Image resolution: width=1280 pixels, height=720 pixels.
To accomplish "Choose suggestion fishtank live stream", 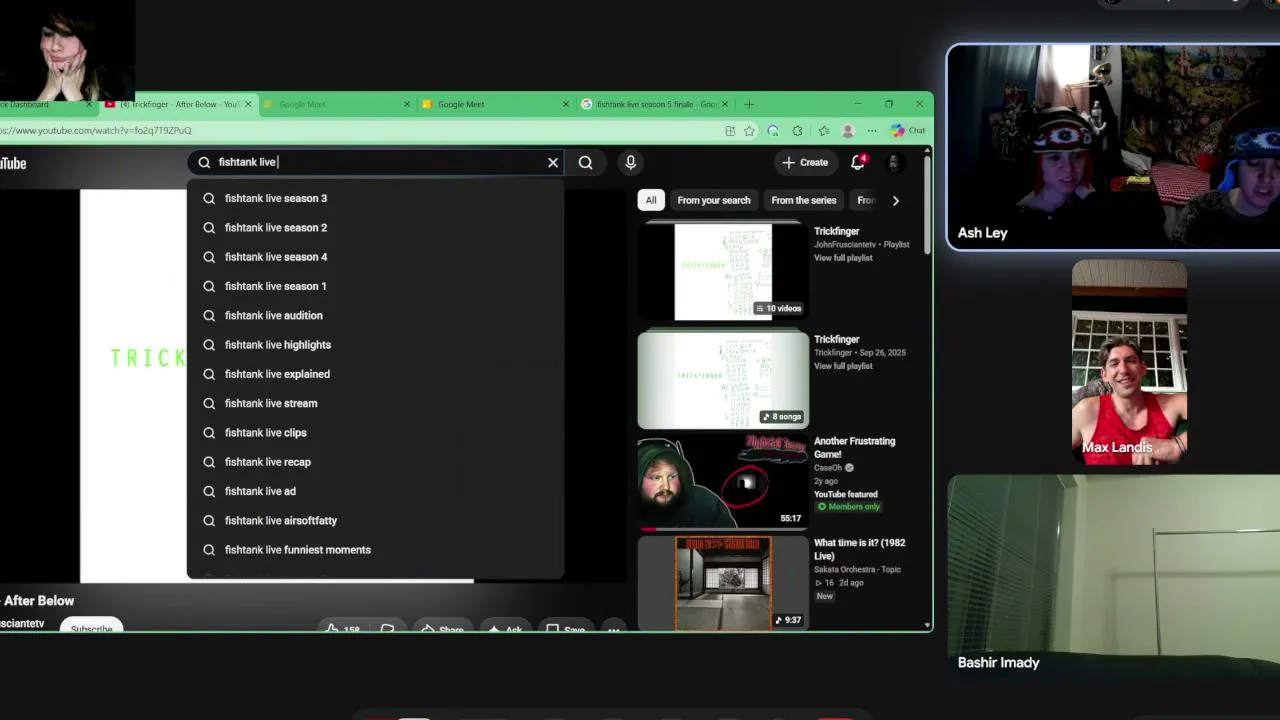I will 375,403.
